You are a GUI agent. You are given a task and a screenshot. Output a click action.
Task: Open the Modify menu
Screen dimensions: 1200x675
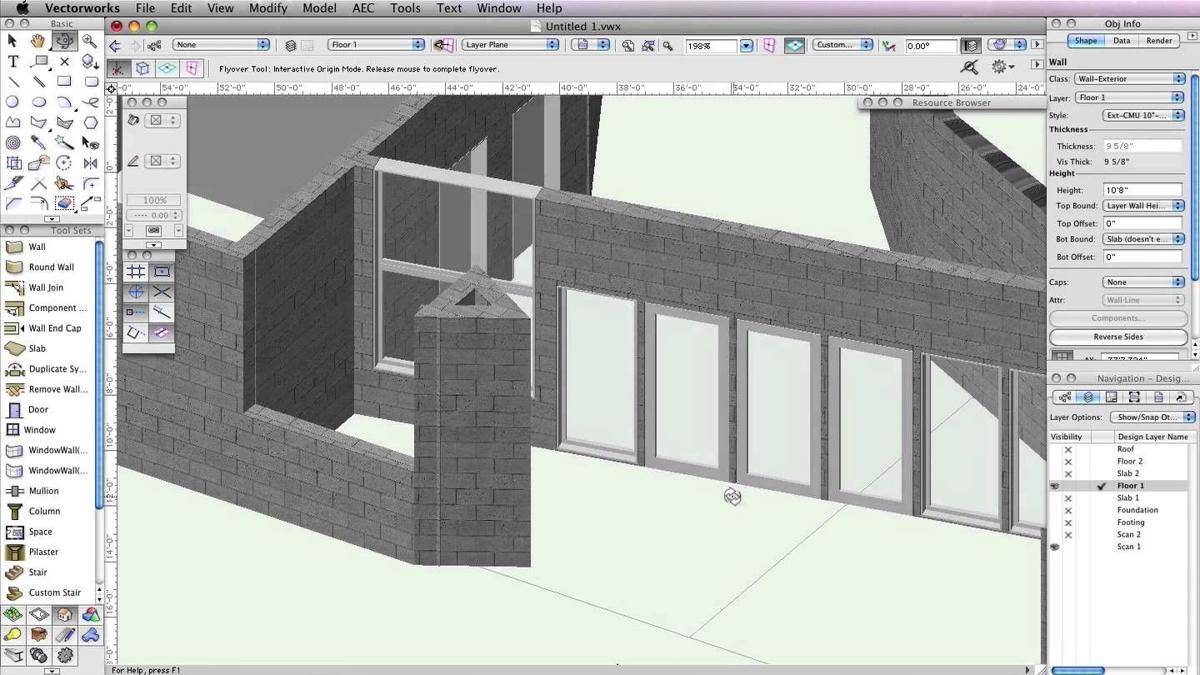268,8
